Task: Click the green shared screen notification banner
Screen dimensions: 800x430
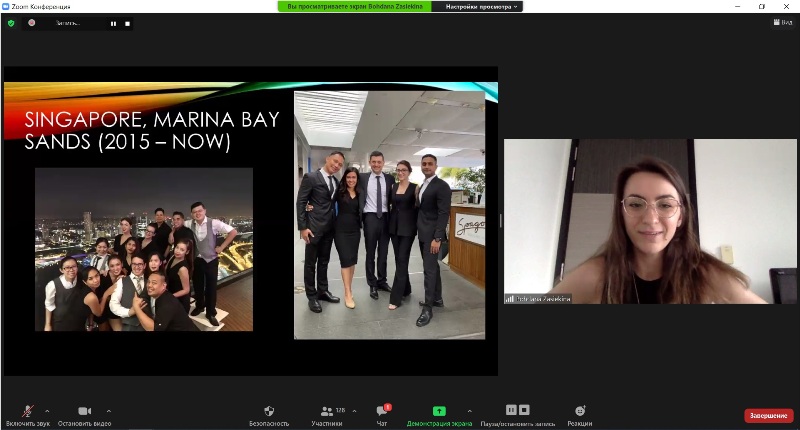Action: tap(355, 7)
